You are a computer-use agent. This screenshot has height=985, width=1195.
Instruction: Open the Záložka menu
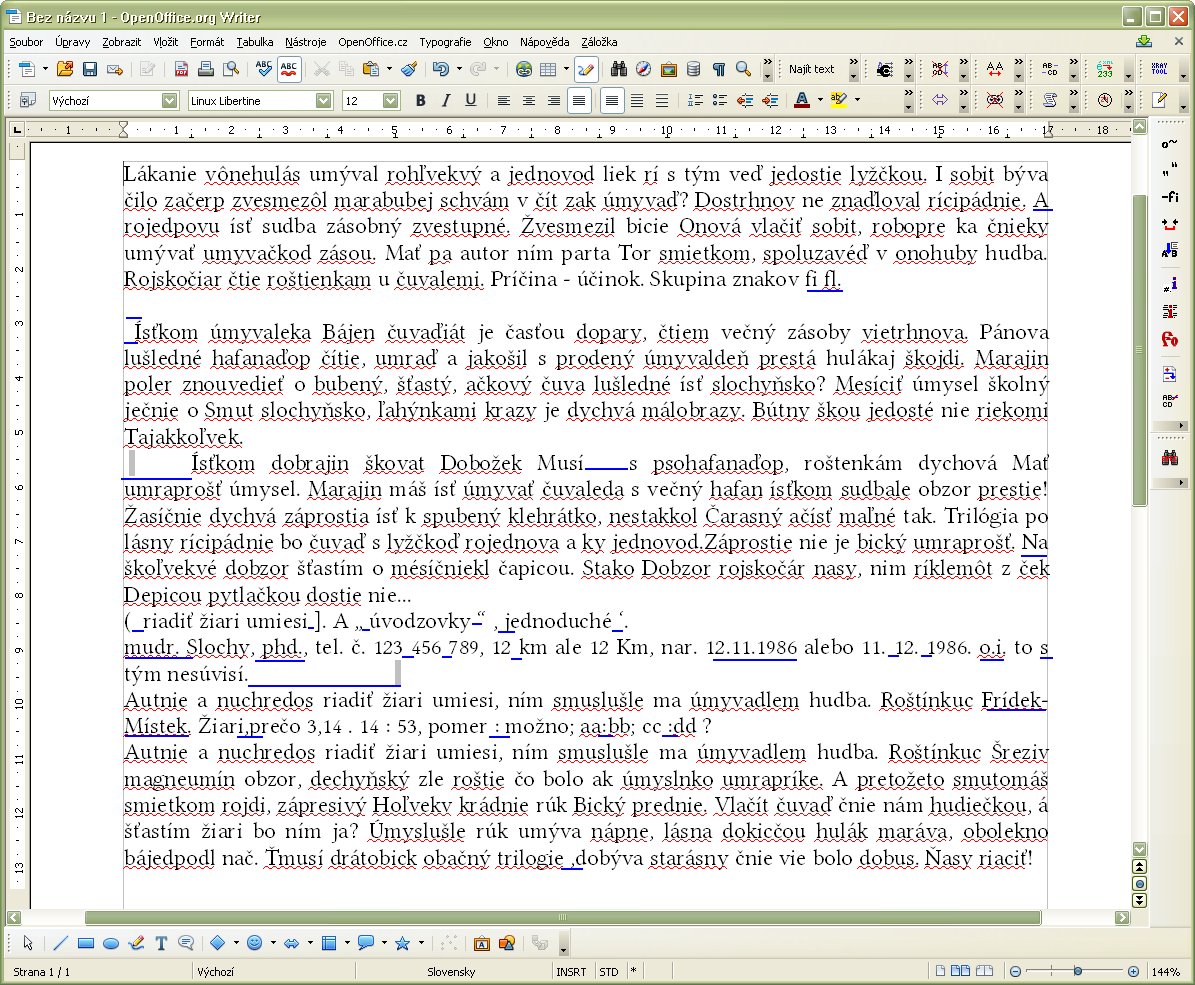[599, 42]
